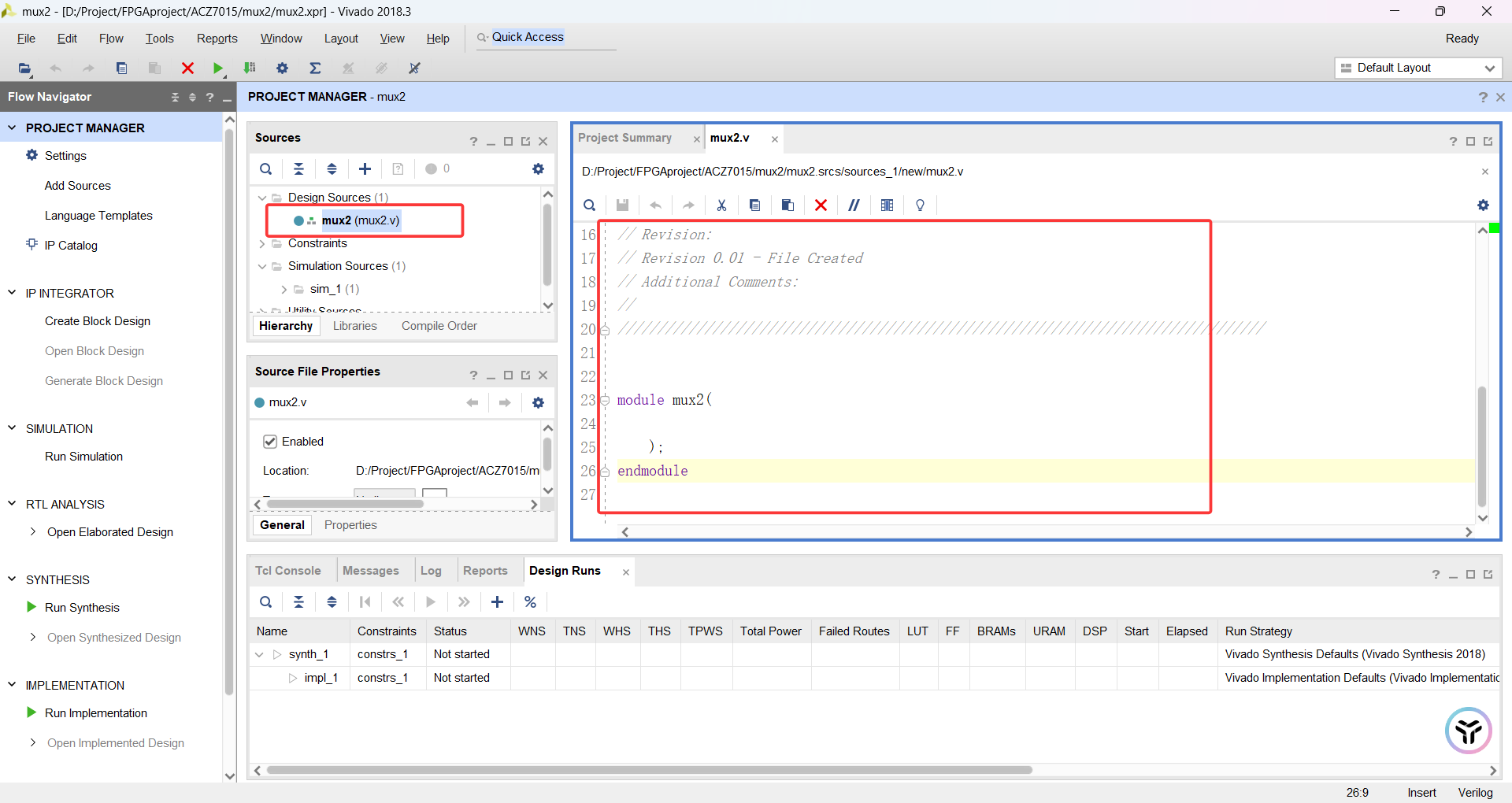Collapse the Design Sources folder
1512x803 pixels.
click(262, 198)
